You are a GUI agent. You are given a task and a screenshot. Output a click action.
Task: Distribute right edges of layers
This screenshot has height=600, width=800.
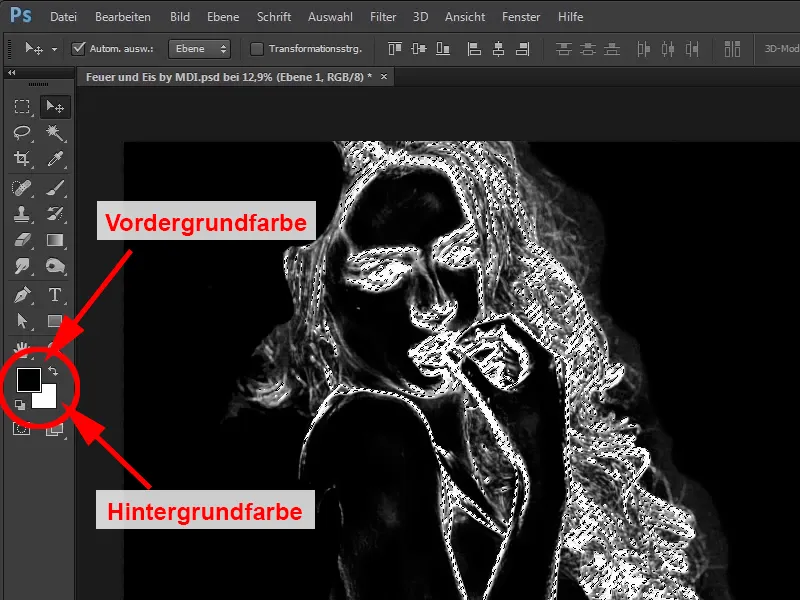(692, 49)
